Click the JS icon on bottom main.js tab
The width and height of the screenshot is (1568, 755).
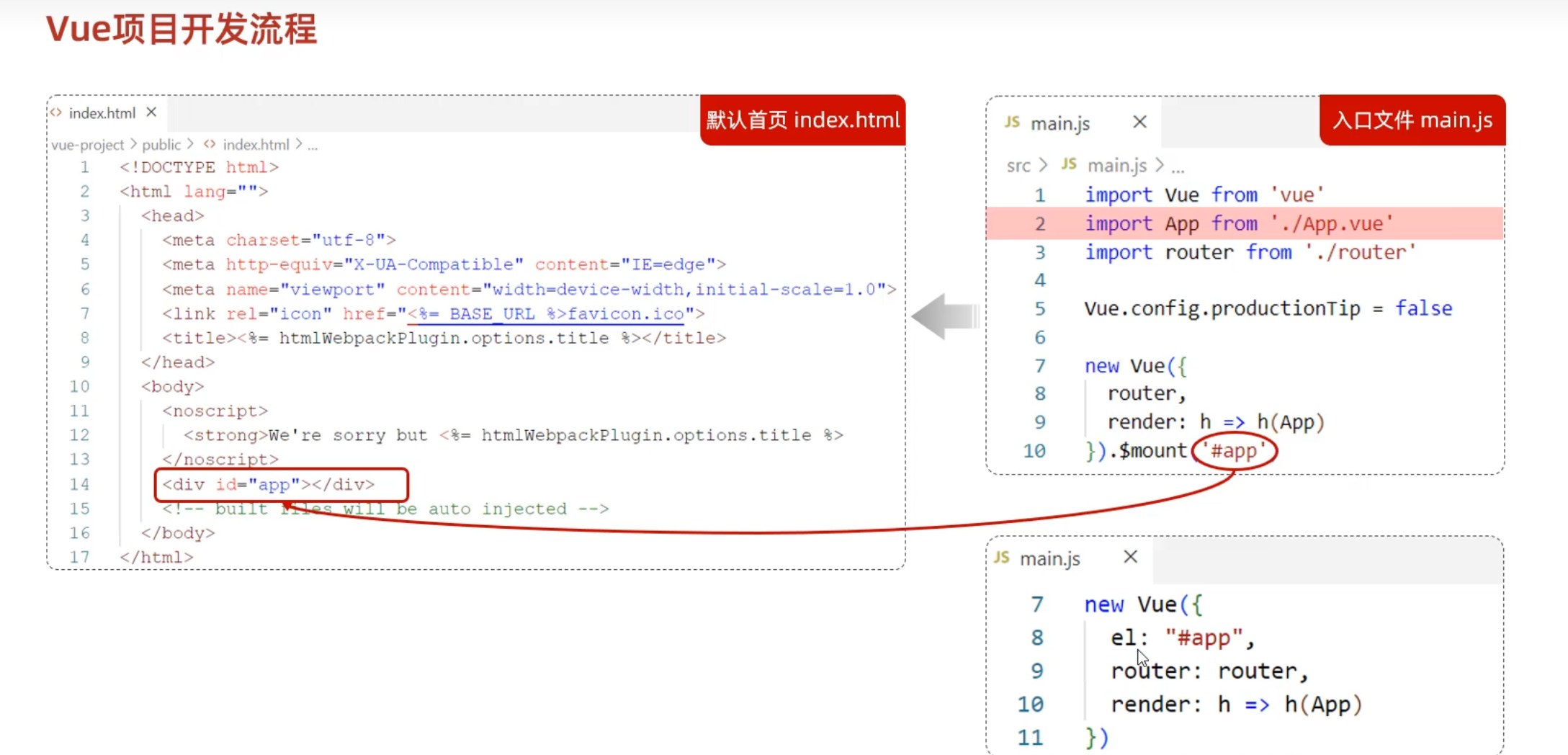tap(1002, 557)
